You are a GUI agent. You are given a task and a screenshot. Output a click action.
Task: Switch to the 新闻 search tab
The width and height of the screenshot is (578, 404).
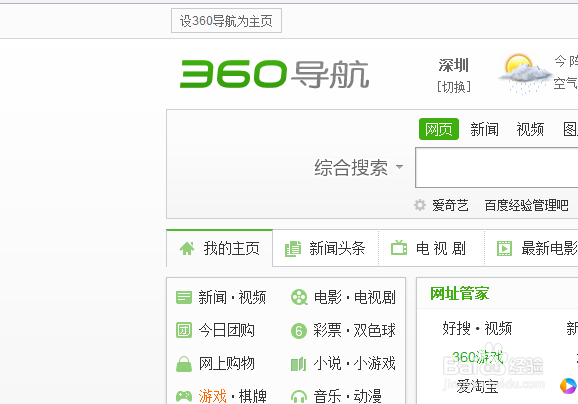click(x=484, y=129)
